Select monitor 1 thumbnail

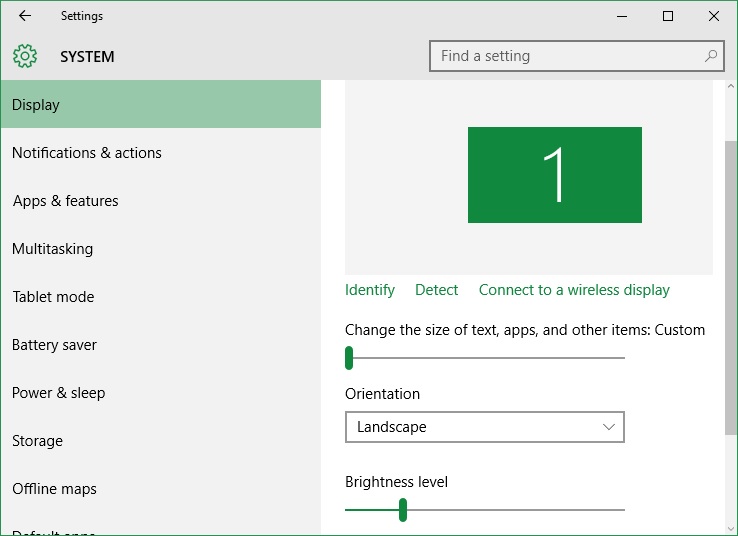click(x=554, y=175)
